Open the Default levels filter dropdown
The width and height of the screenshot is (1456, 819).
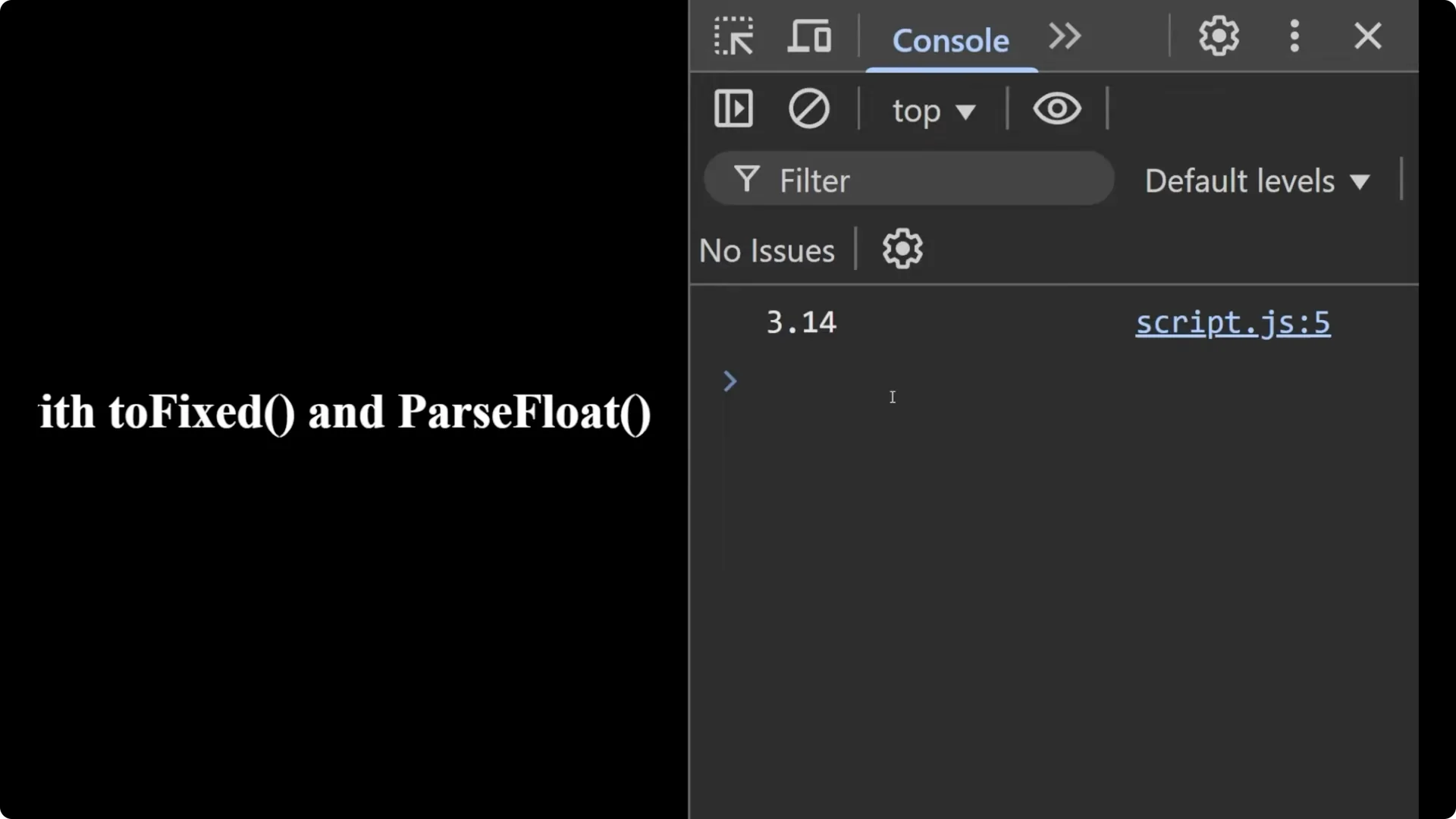(1257, 180)
